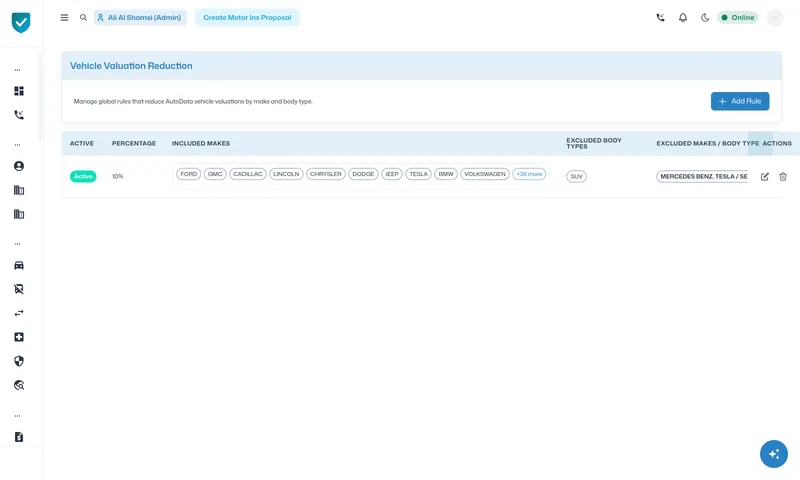Viewport: 800px width, 480px height.
Task: Toggle the hamburger menu icon
Action: click(64, 17)
